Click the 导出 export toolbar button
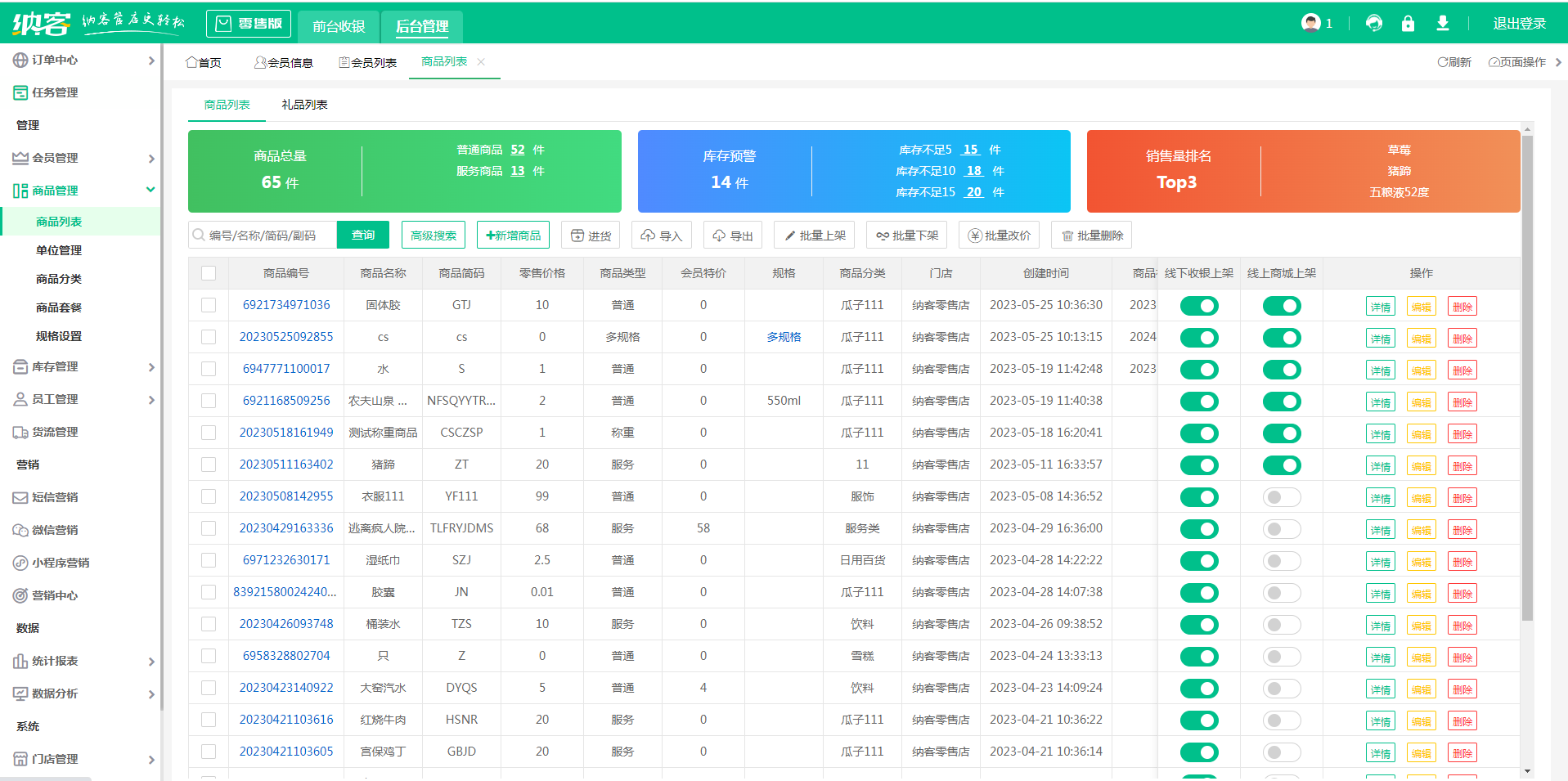The image size is (1568, 781). pyautogui.click(x=733, y=236)
